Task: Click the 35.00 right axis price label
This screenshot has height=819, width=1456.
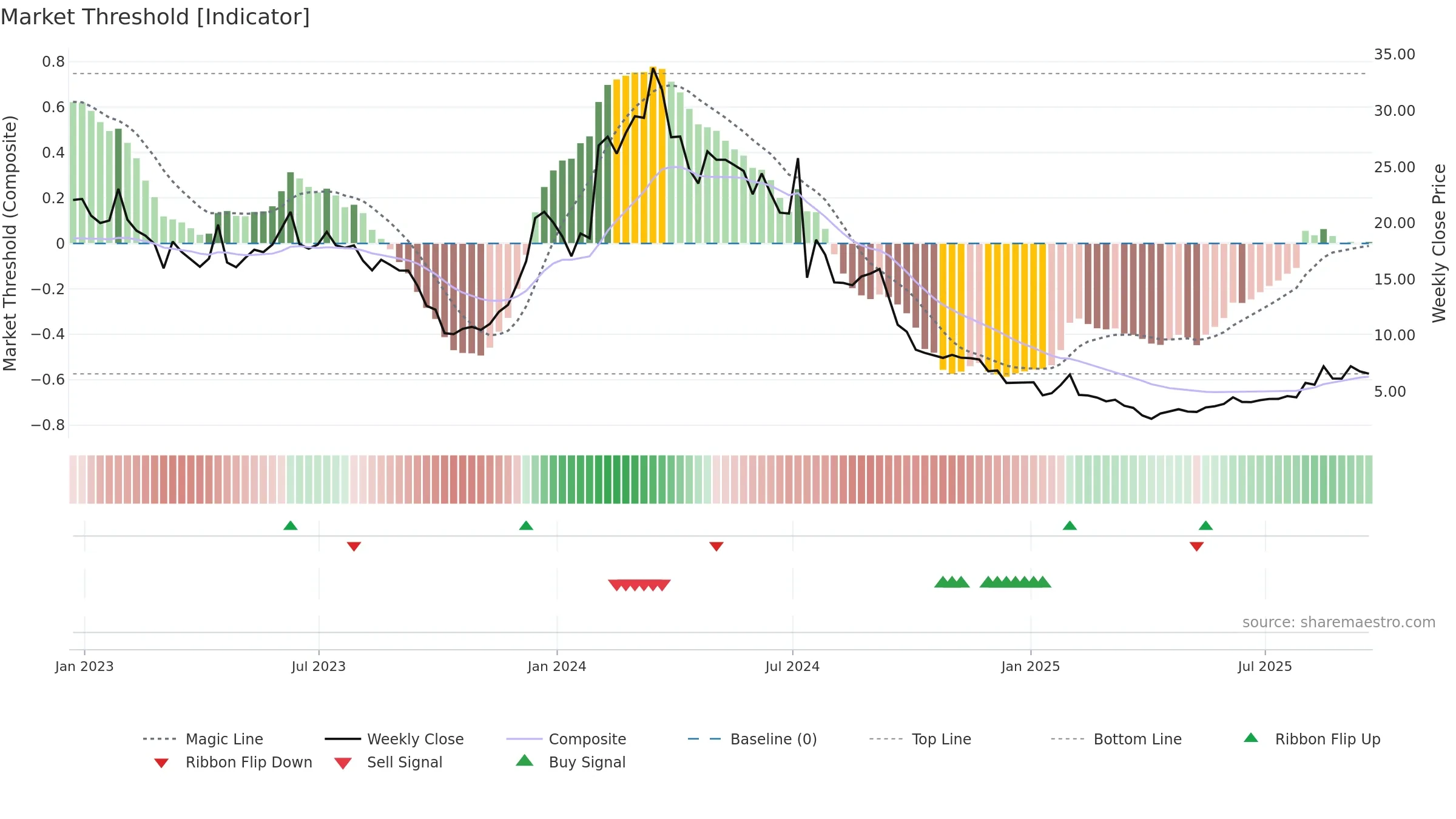Action: click(1395, 55)
